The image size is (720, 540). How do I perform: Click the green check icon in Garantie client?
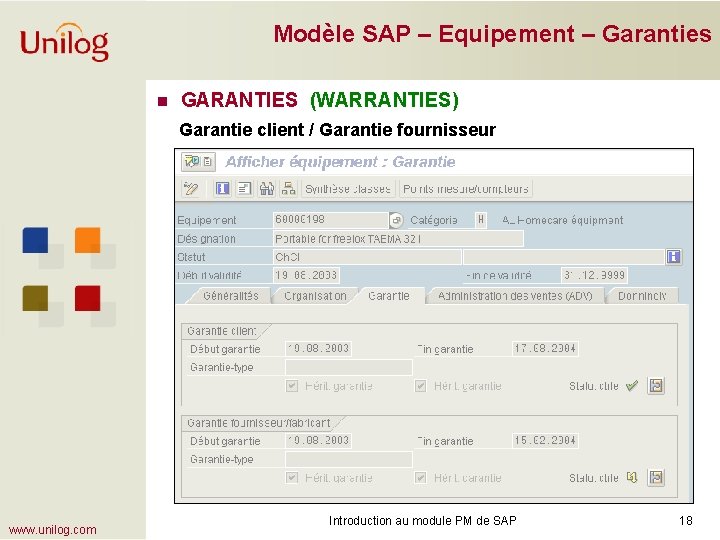coord(632,386)
